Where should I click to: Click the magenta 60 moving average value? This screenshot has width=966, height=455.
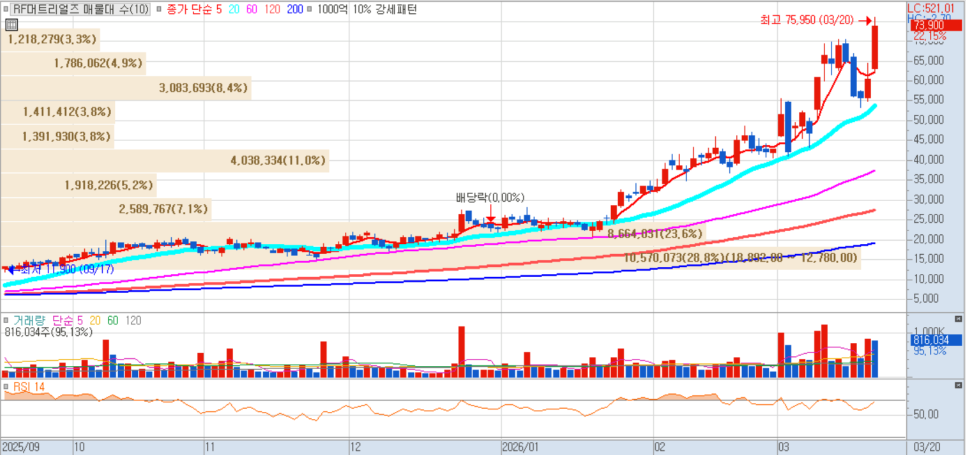[x=251, y=10]
